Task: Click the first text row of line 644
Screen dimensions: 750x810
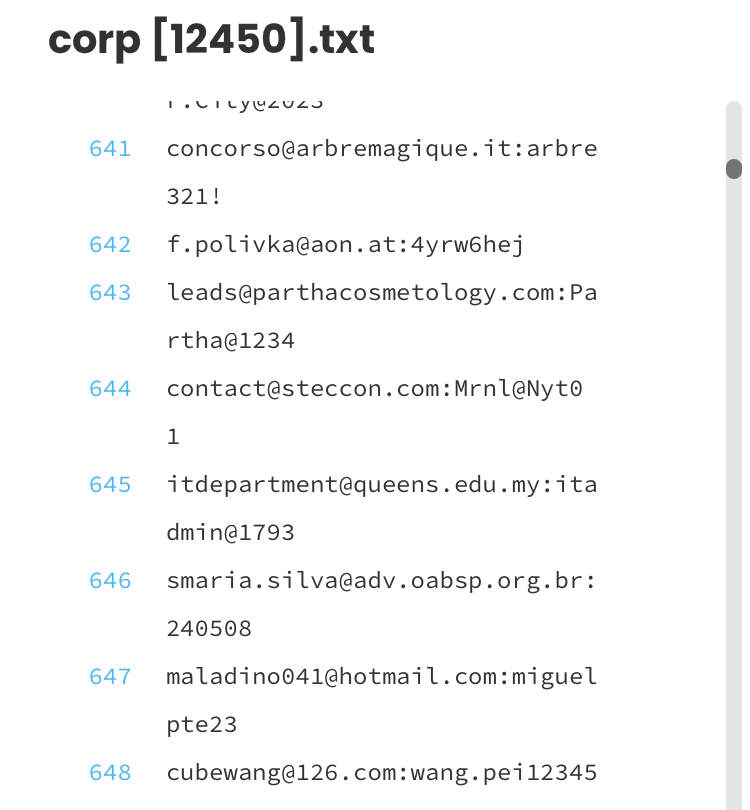Action: (374, 389)
